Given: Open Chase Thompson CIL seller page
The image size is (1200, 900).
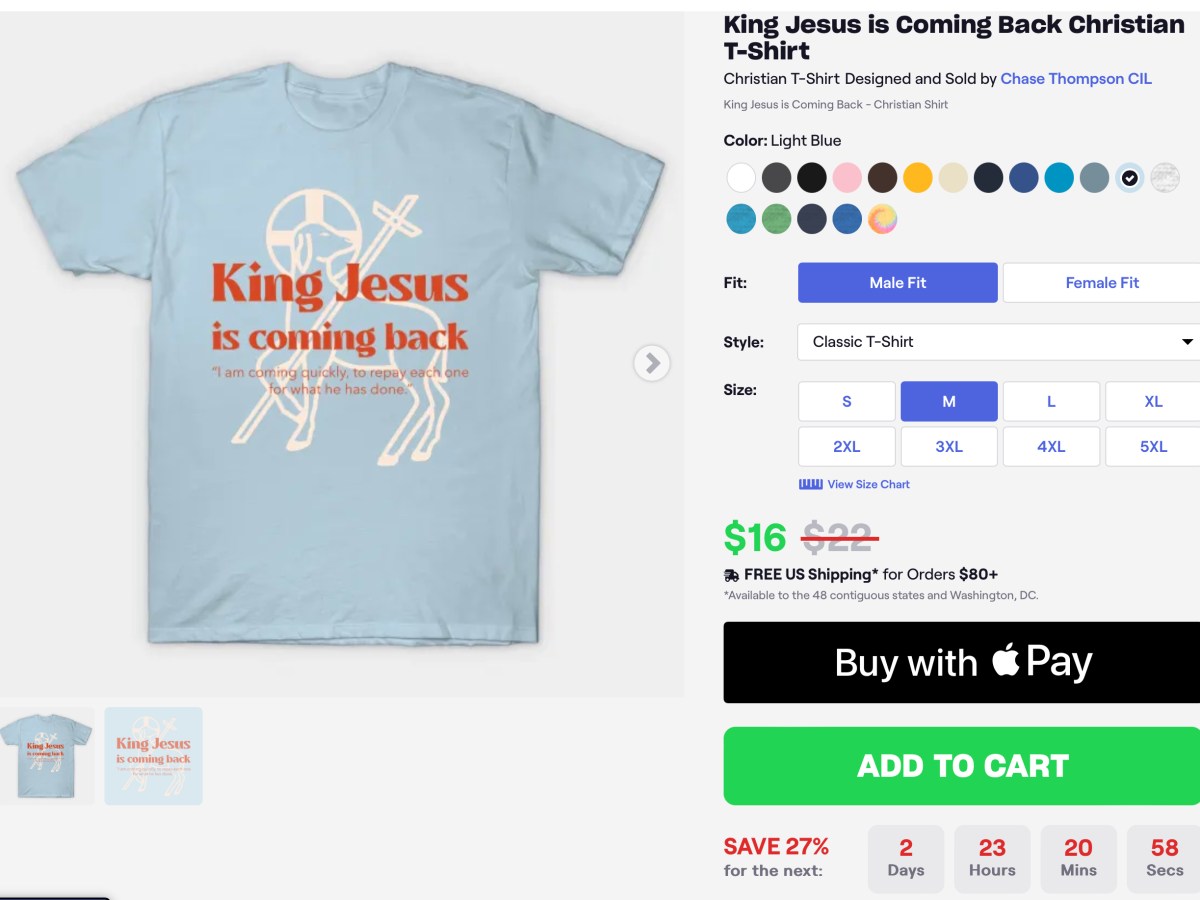Looking at the screenshot, I should pos(1076,78).
